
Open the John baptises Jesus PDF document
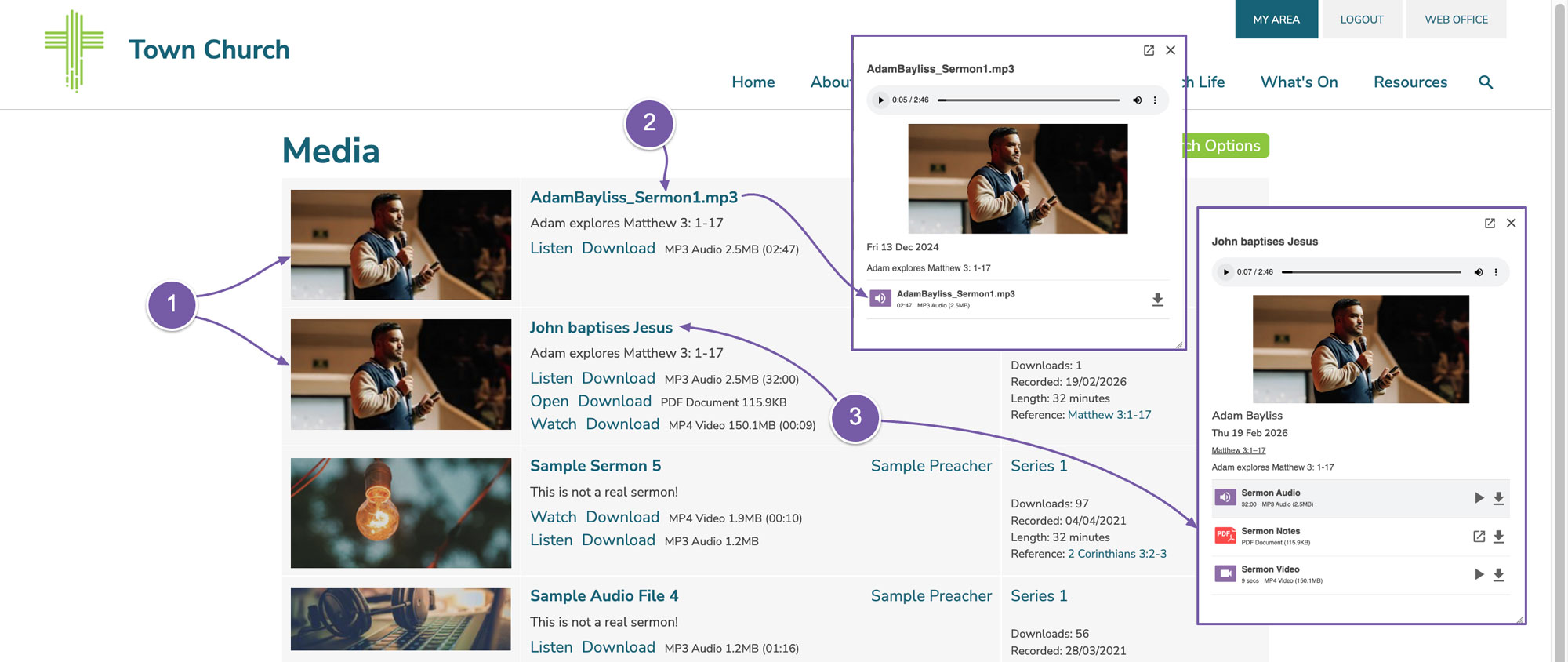550,401
